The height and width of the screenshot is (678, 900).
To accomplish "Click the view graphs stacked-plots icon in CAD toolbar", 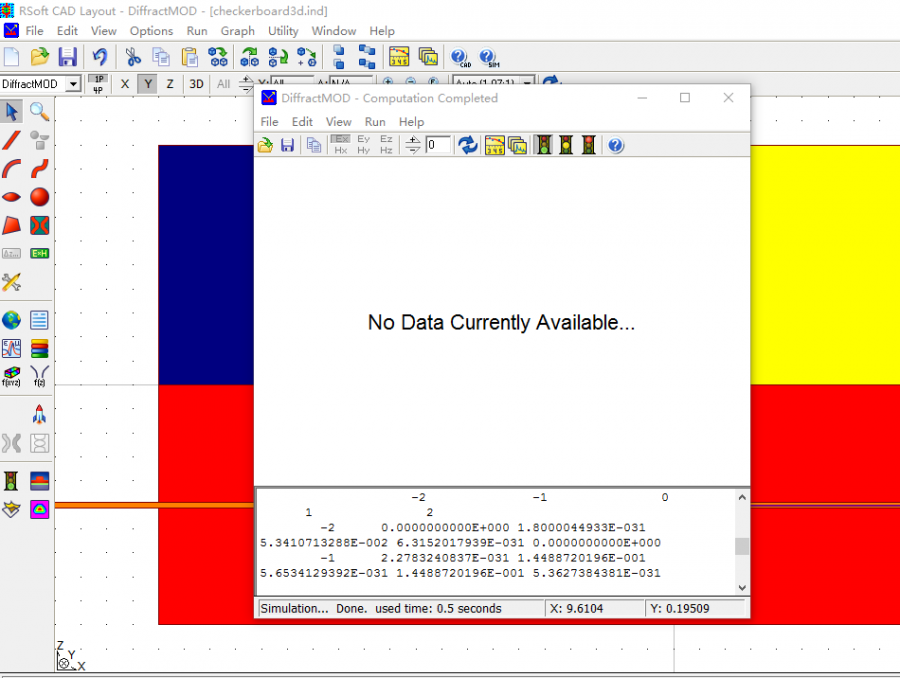I will (x=428, y=57).
